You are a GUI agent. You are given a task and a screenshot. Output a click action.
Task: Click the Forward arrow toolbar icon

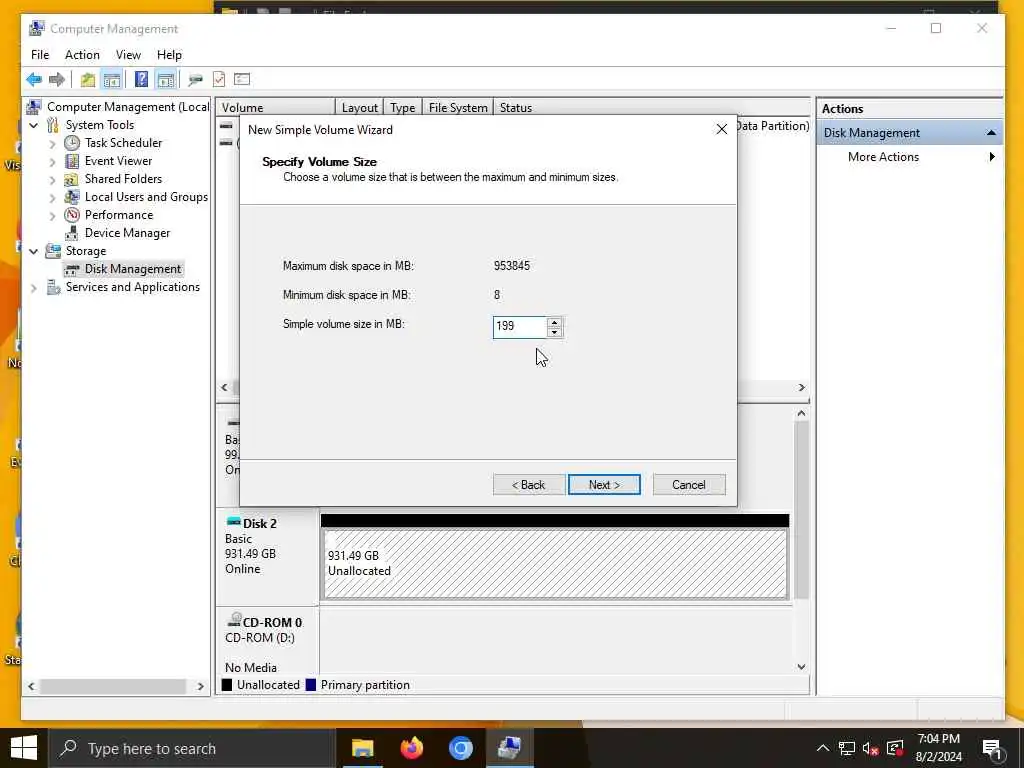click(x=57, y=80)
